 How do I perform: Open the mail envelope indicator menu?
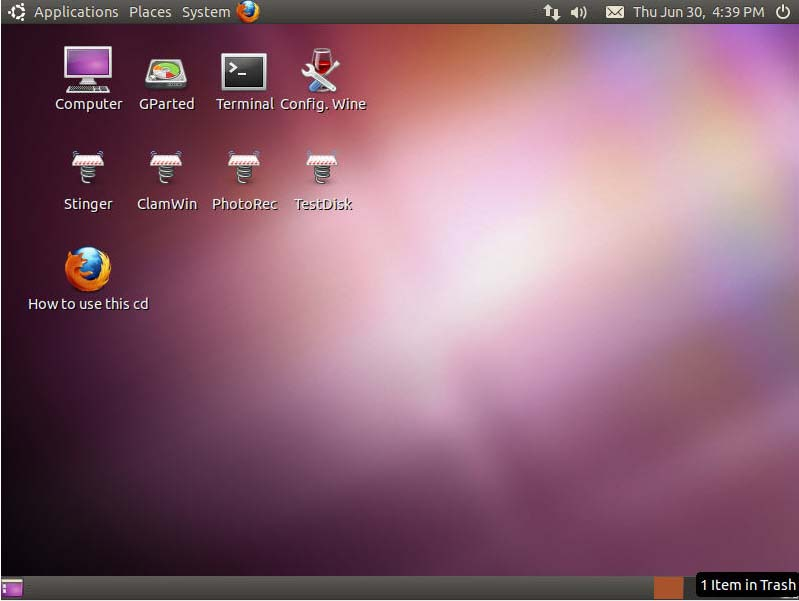(x=614, y=12)
